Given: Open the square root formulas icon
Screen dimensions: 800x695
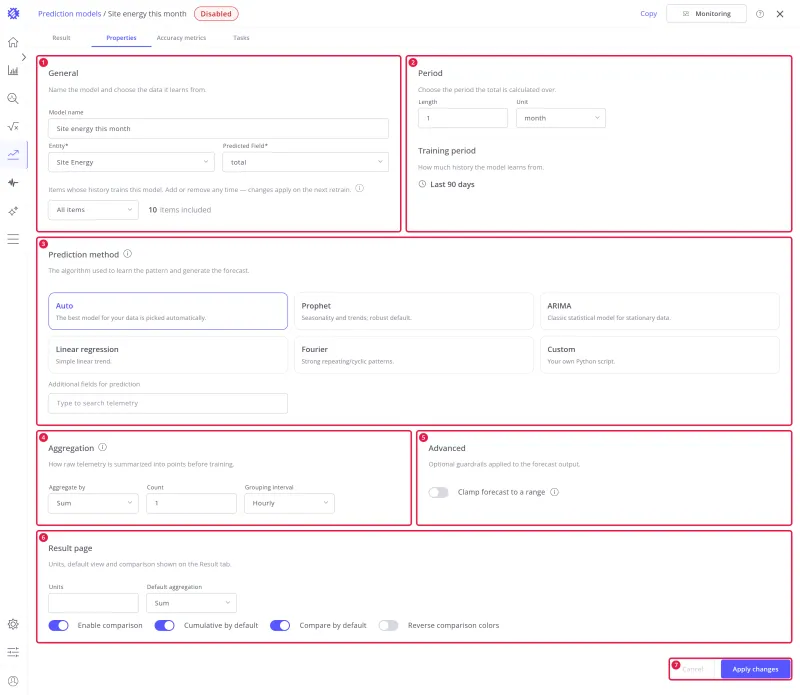Looking at the screenshot, I should point(13,127).
